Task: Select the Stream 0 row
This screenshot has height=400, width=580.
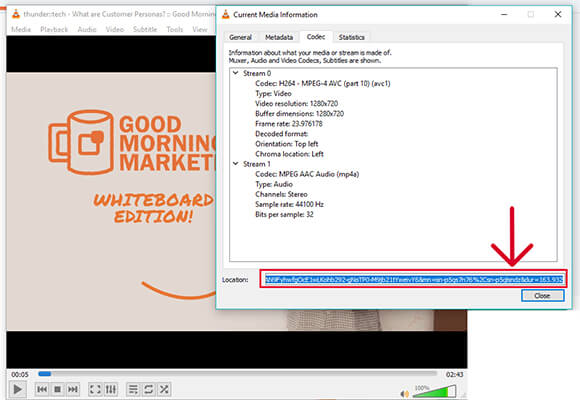Action: click(x=257, y=73)
